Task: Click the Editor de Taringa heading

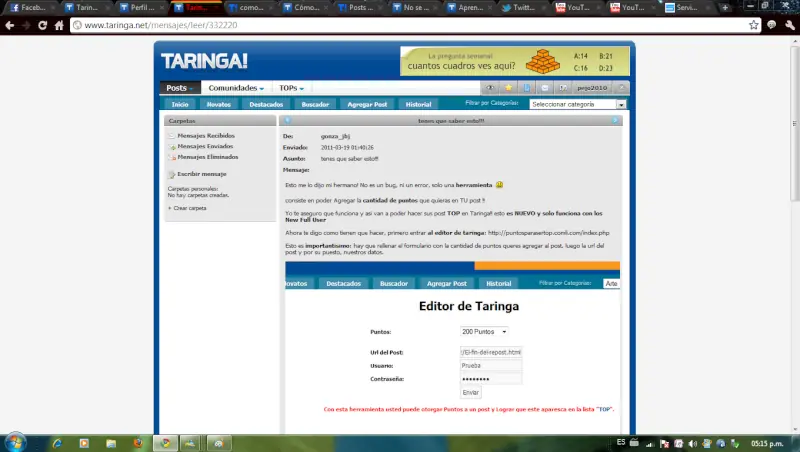Action: click(x=469, y=306)
